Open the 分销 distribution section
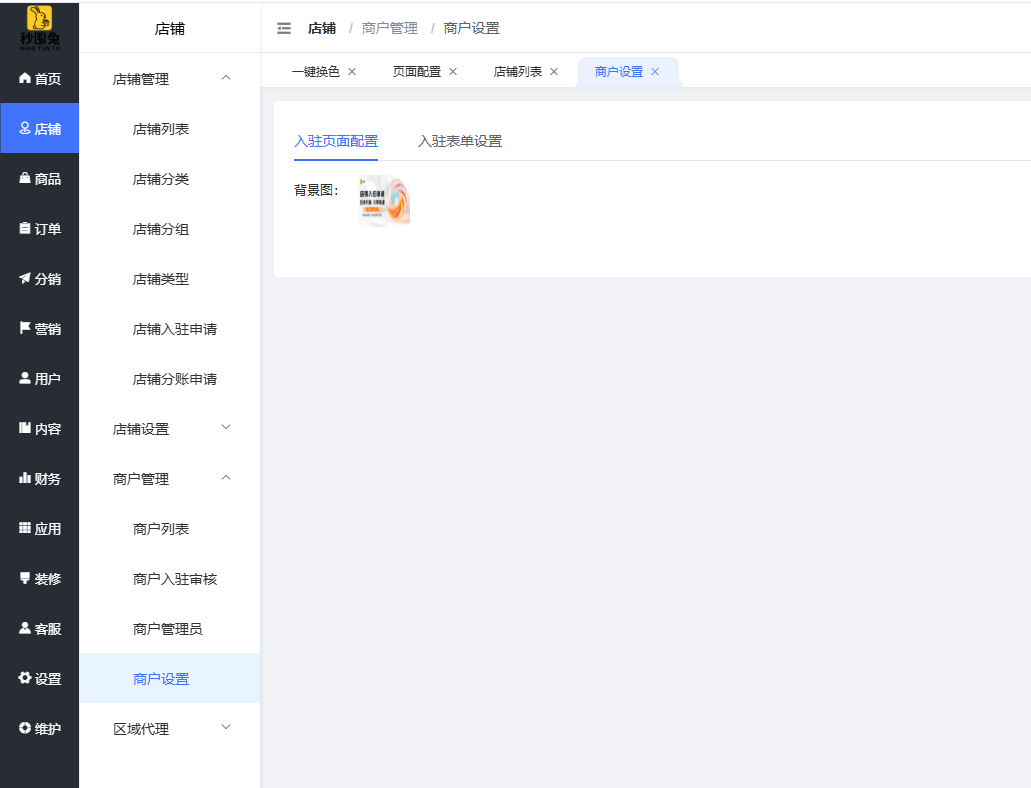This screenshot has width=1031, height=788. click(40, 279)
